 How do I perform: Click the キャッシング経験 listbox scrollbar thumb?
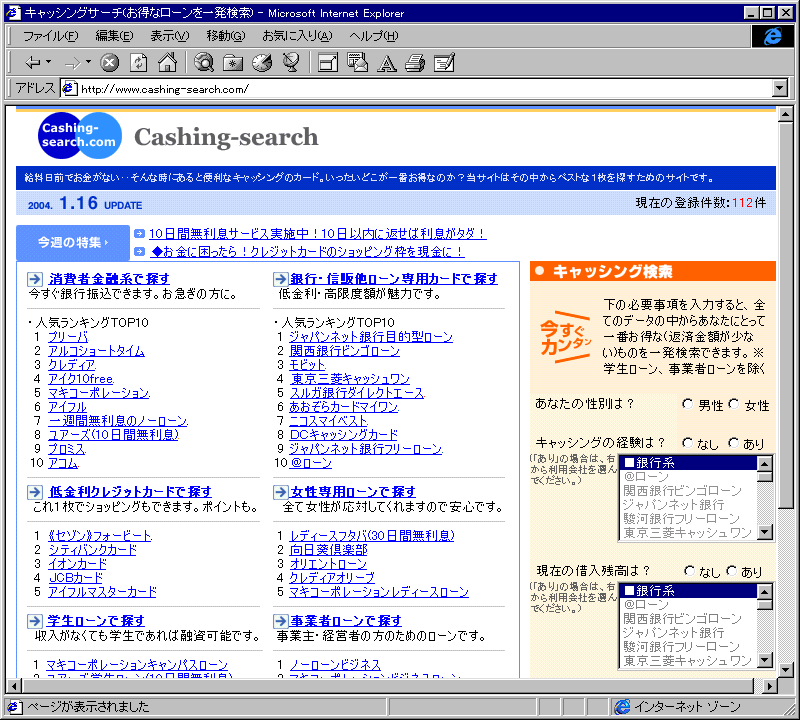point(764,478)
